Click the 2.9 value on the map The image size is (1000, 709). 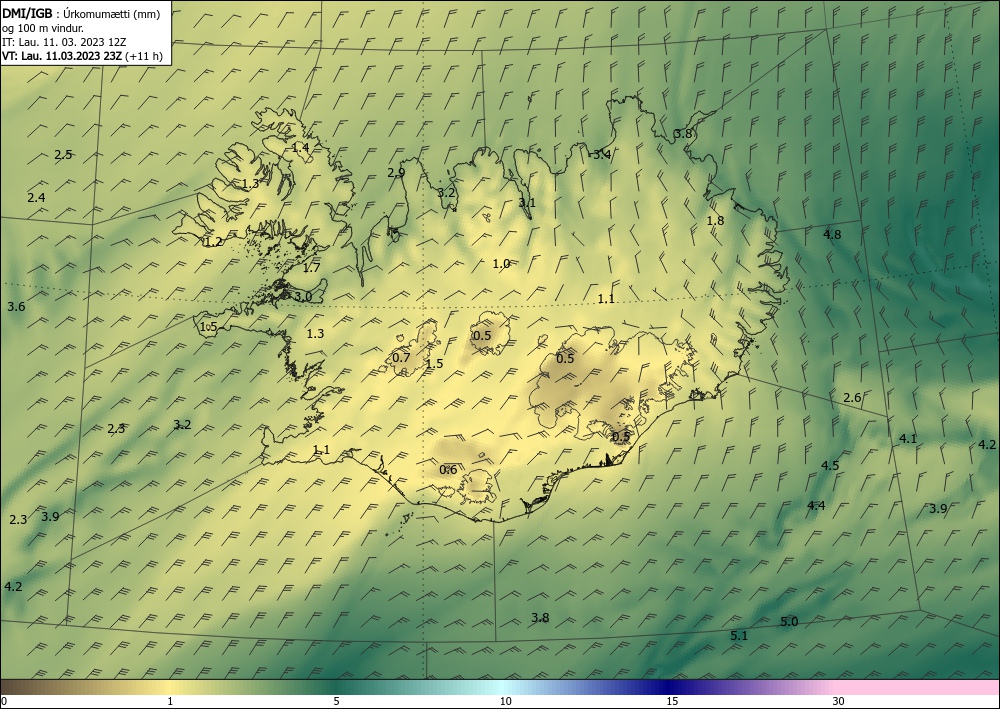pyautogui.click(x=396, y=172)
